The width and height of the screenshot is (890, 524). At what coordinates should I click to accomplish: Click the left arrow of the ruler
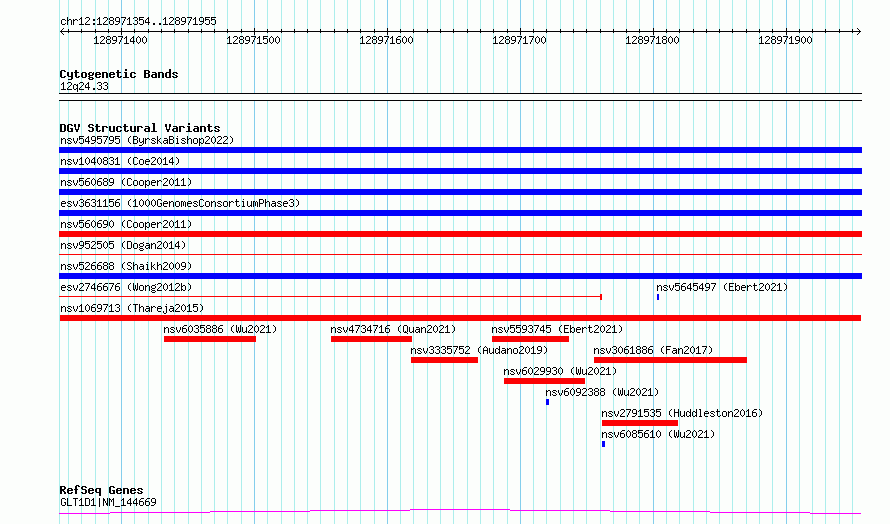coord(62,32)
